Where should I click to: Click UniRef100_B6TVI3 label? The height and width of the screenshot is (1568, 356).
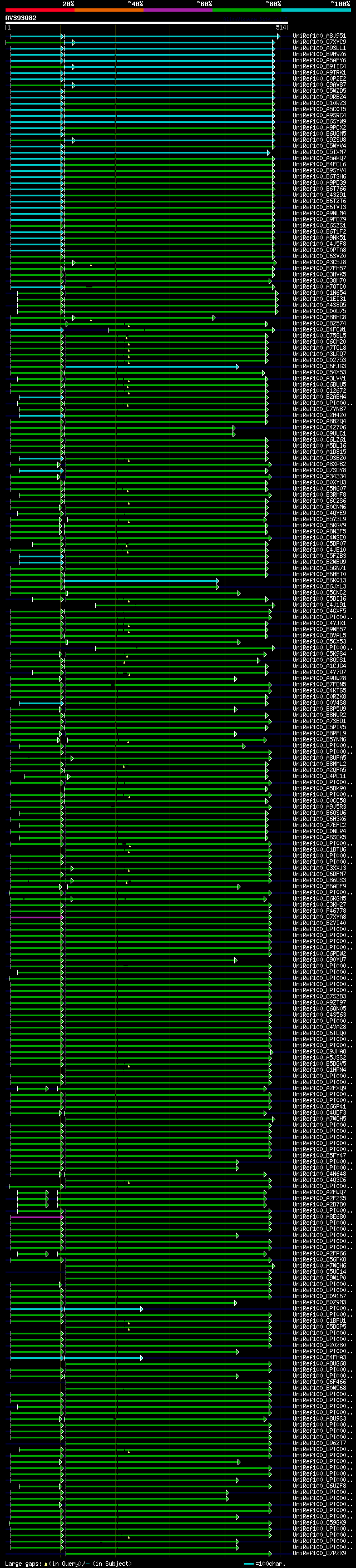[319, 207]
